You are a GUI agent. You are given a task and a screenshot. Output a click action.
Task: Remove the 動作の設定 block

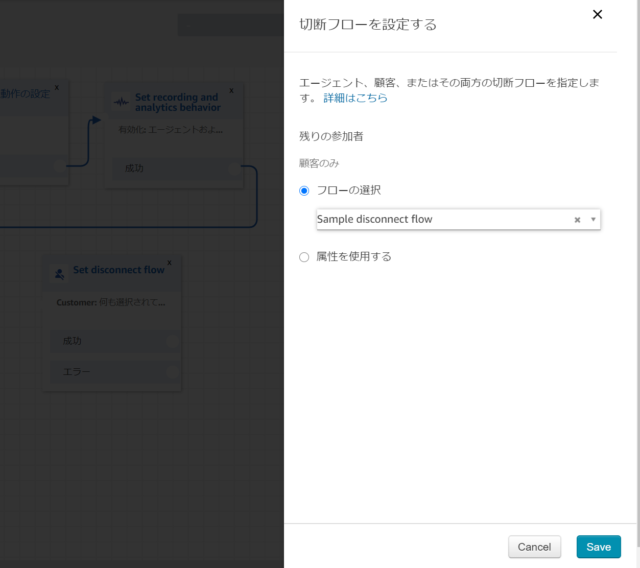[x=57, y=87]
